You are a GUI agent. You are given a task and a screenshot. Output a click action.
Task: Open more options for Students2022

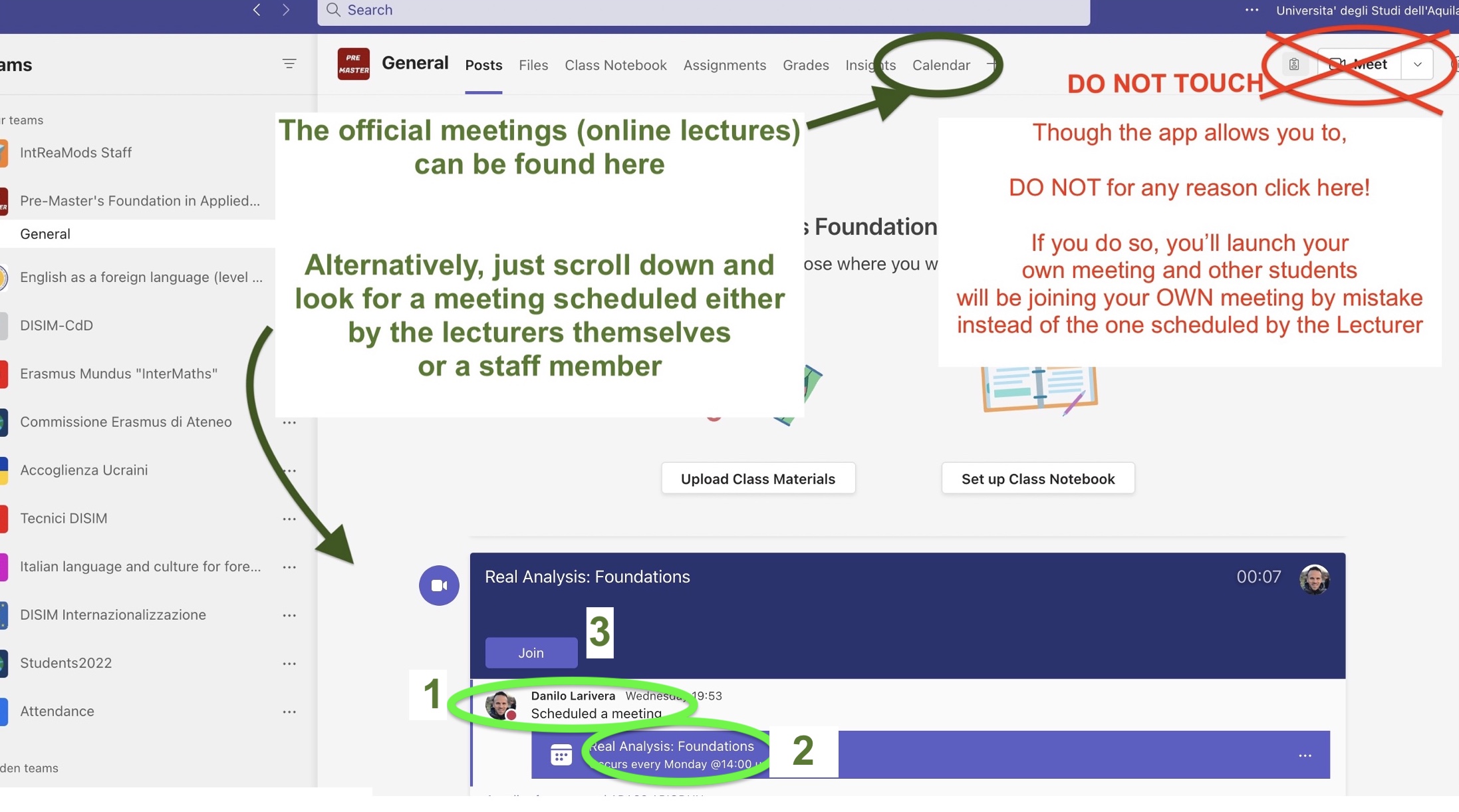tap(289, 664)
